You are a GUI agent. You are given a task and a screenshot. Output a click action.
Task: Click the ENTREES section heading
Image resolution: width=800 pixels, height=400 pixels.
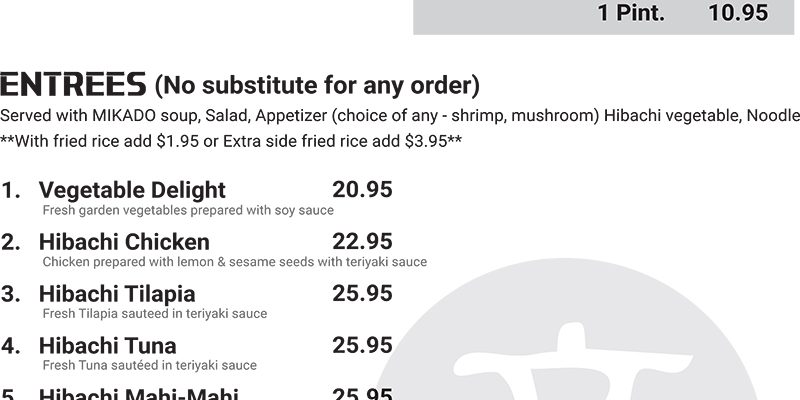click(x=73, y=82)
